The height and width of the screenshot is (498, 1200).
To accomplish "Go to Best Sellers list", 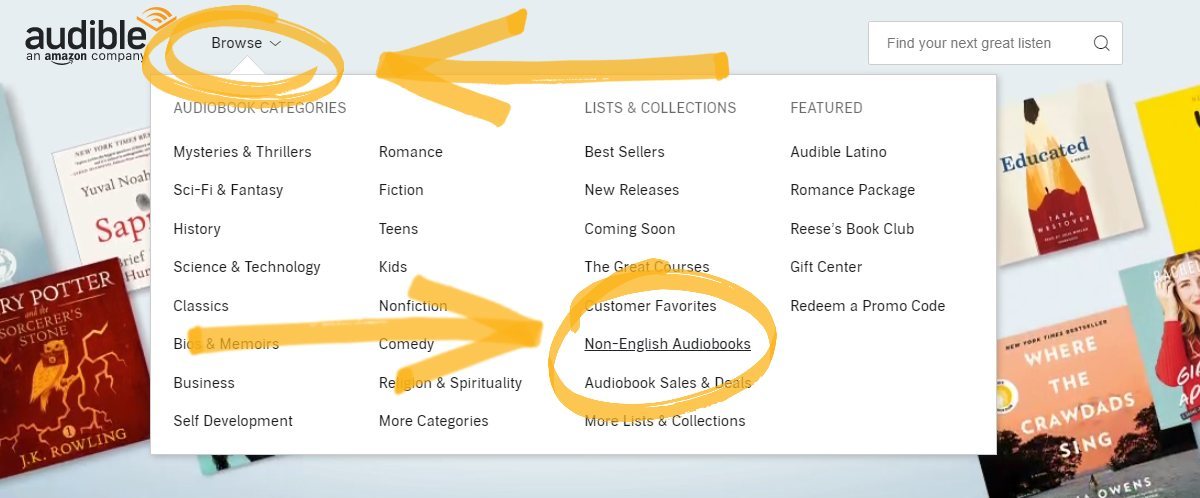I will click(x=624, y=152).
